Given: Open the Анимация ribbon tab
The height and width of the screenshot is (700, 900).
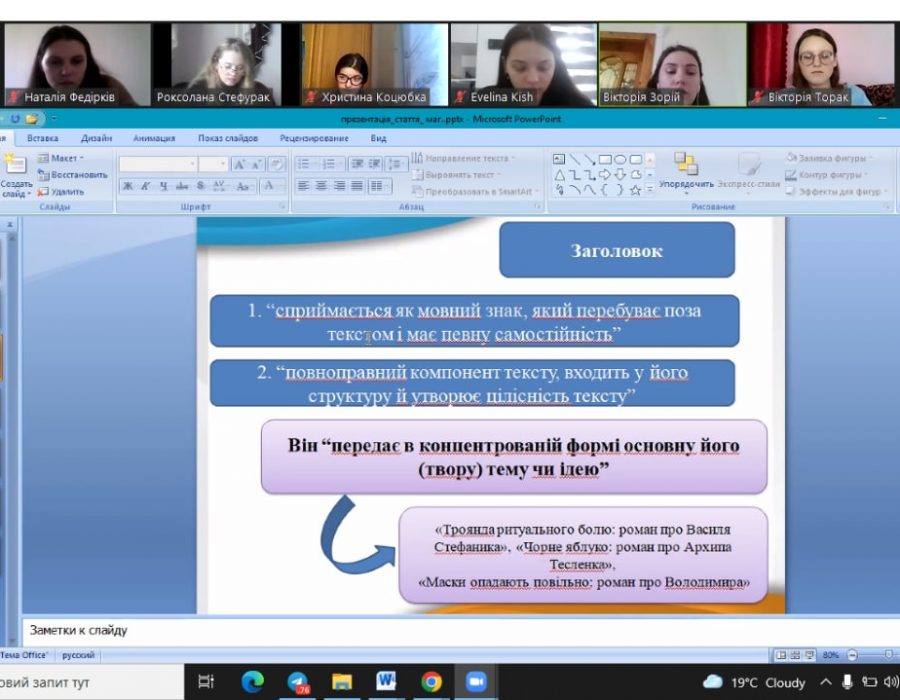Looking at the screenshot, I should (153, 138).
